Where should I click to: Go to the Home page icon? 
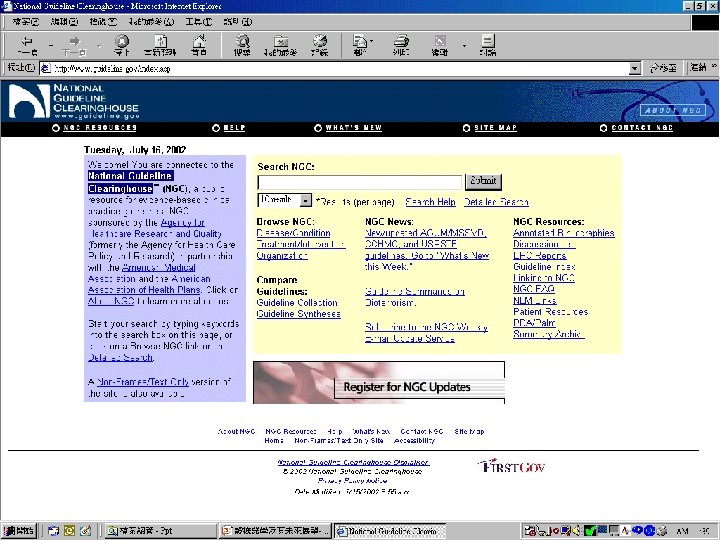coord(199,45)
